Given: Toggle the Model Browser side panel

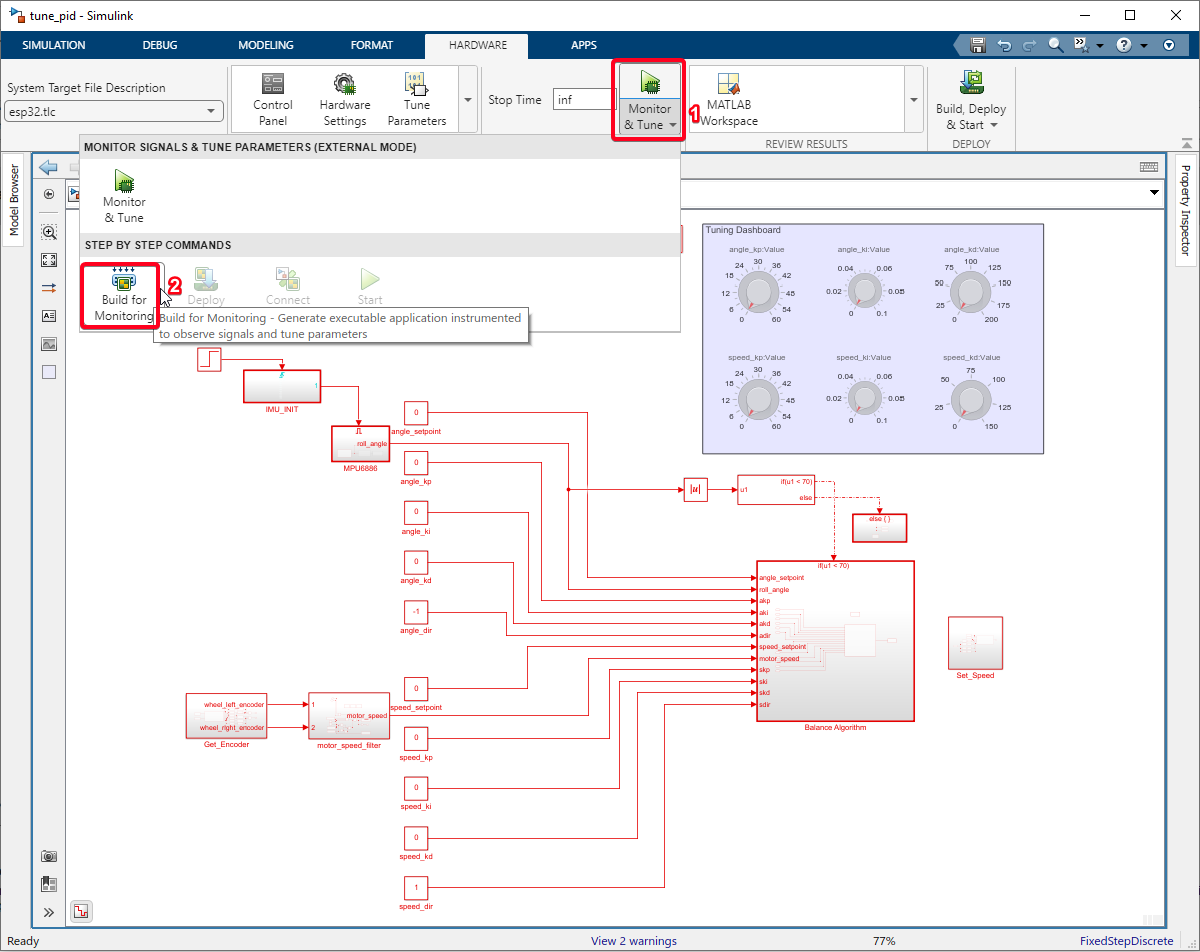Looking at the screenshot, I should click(14, 200).
